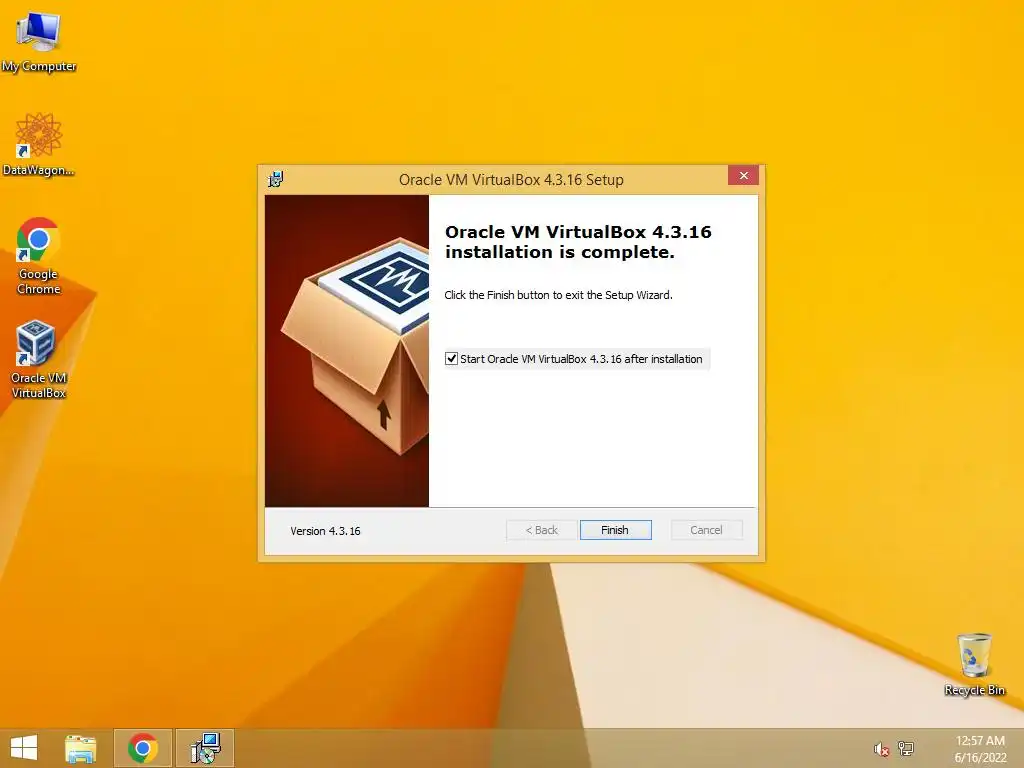Image resolution: width=1024 pixels, height=768 pixels.
Task: Open the My Computer desktop icon
Action: tap(39, 42)
